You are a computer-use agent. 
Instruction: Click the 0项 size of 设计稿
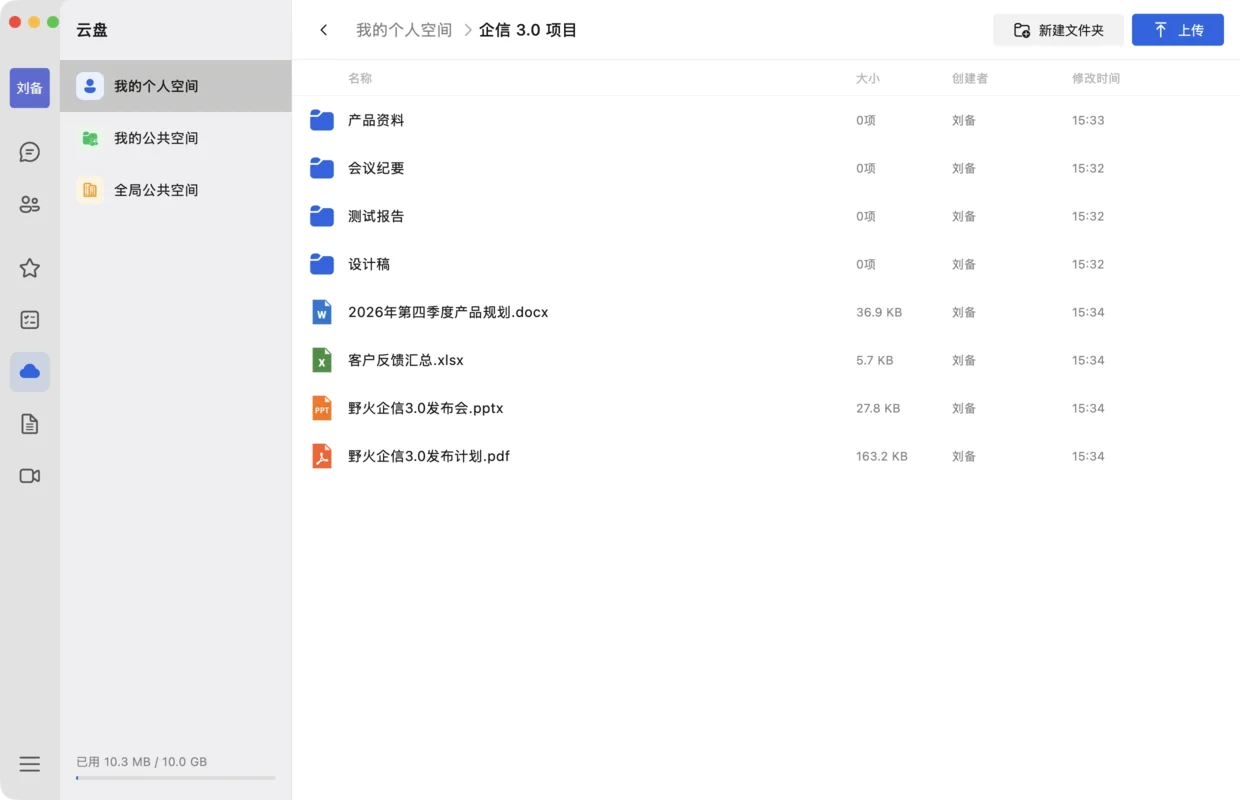866,264
